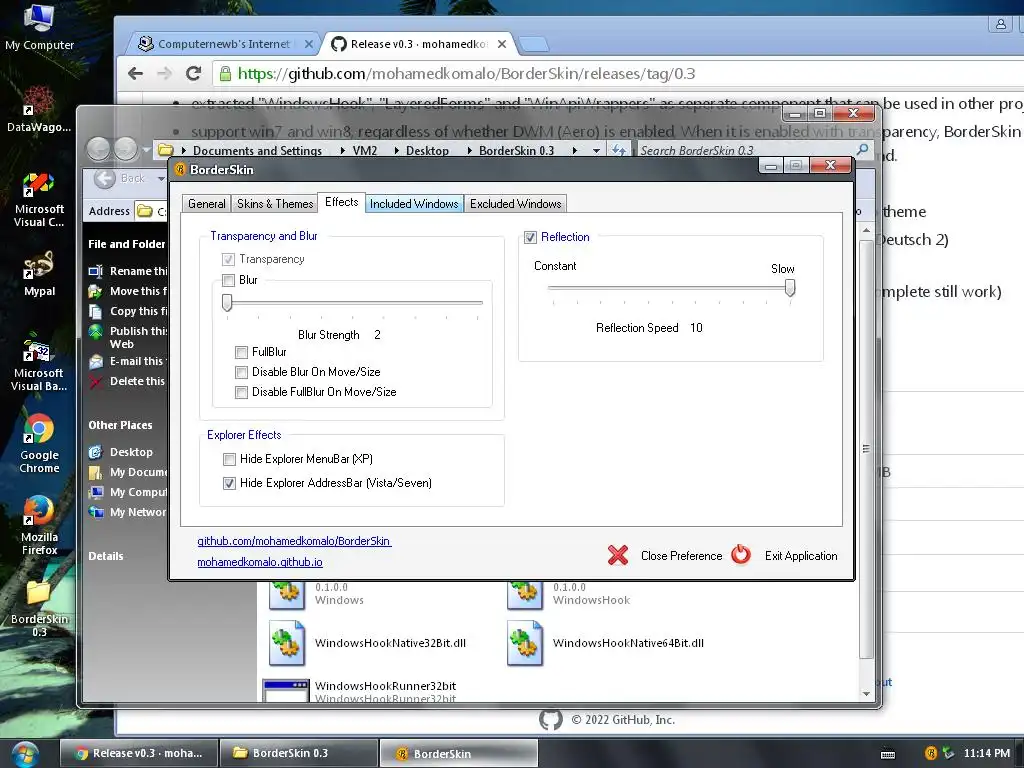Image resolution: width=1024 pixels, height=768 pixels.
Task: Click the Chrome profile user icon
Action: click(1000, 24)
